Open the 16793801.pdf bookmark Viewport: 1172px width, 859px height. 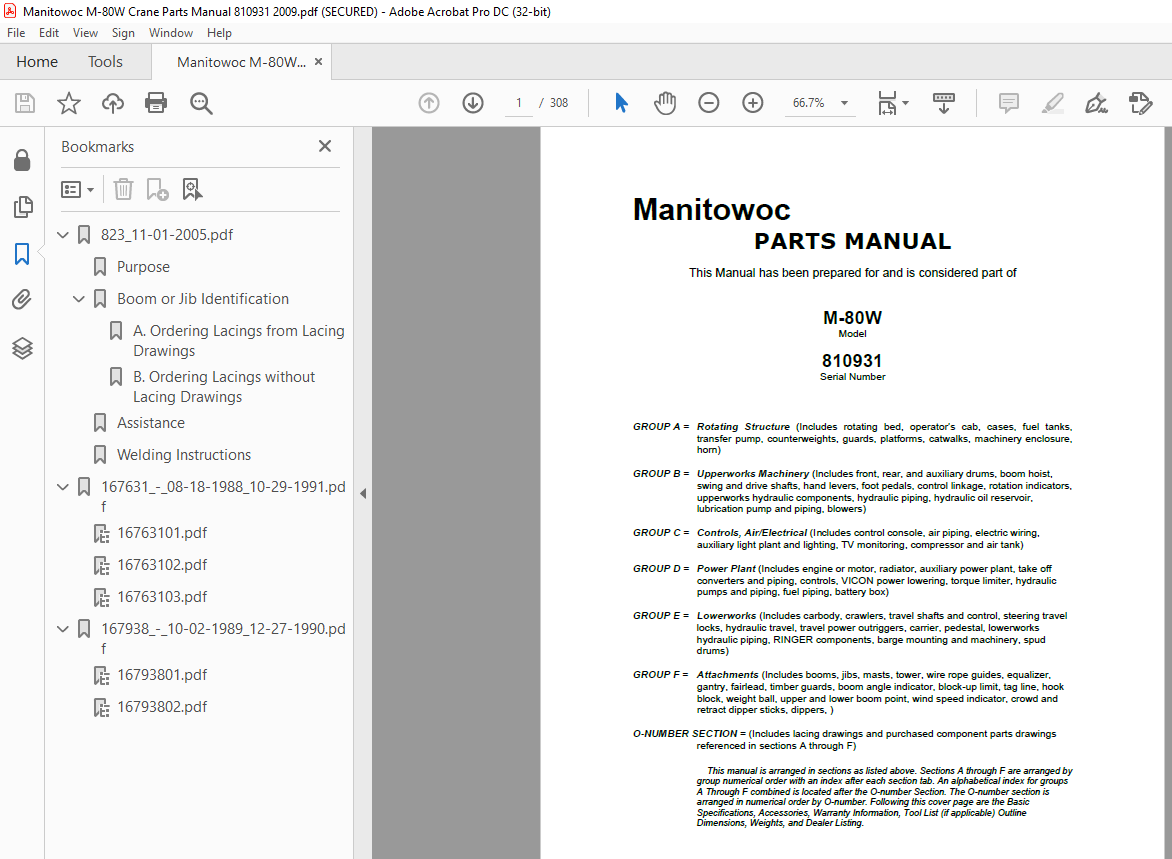click(x=162, y=675)
